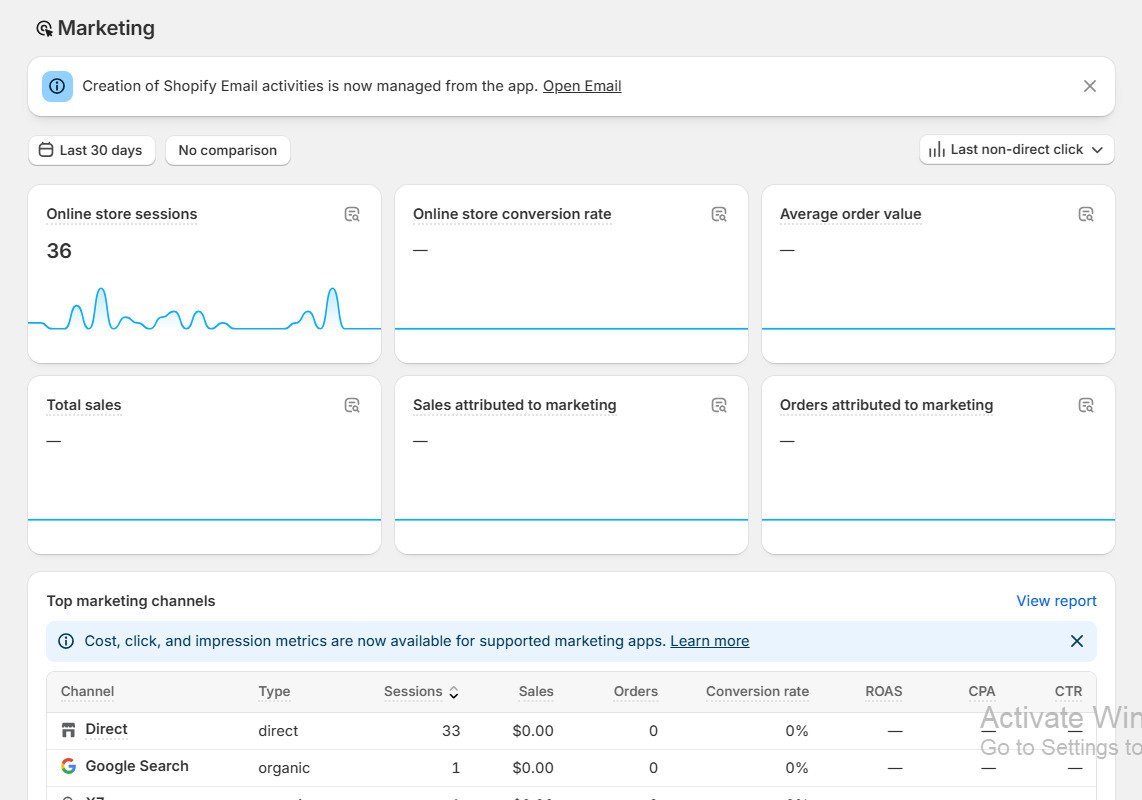Click the info icon in the cost metrics notice
This screenshot has width=1142, height=800.
(66, 641)
